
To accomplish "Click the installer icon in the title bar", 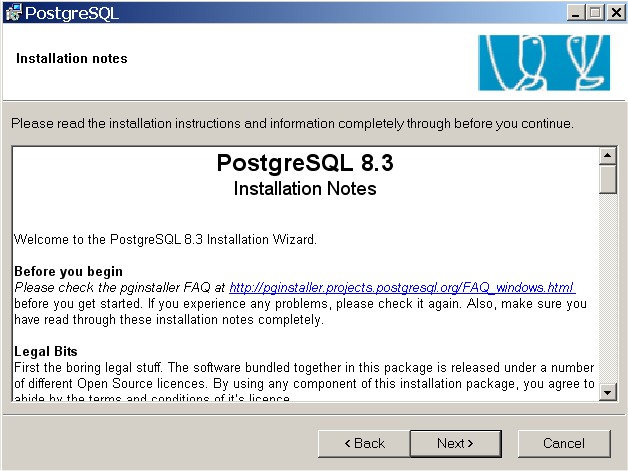I will point(13,12).
